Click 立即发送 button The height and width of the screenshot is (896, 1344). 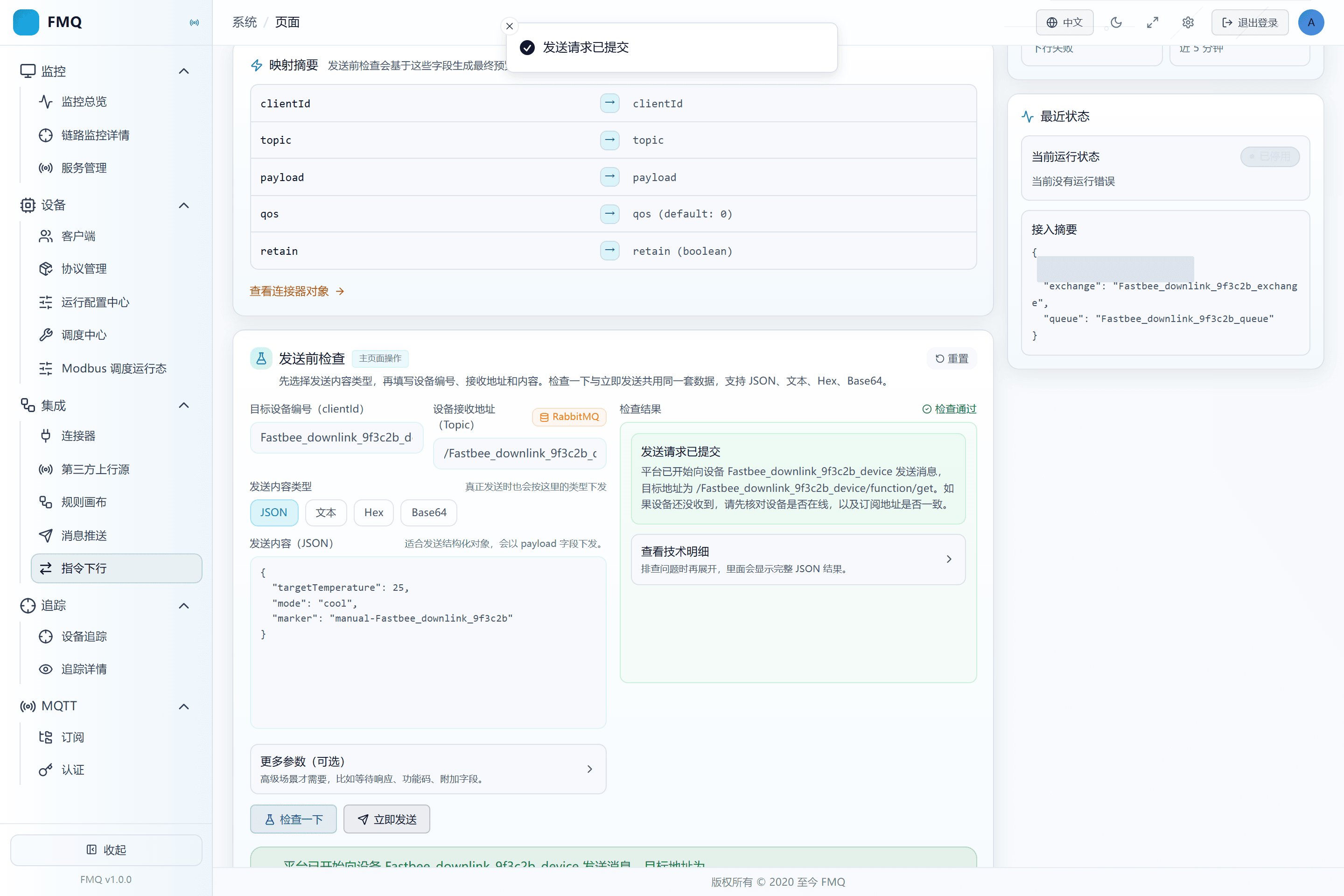[387, 819]
